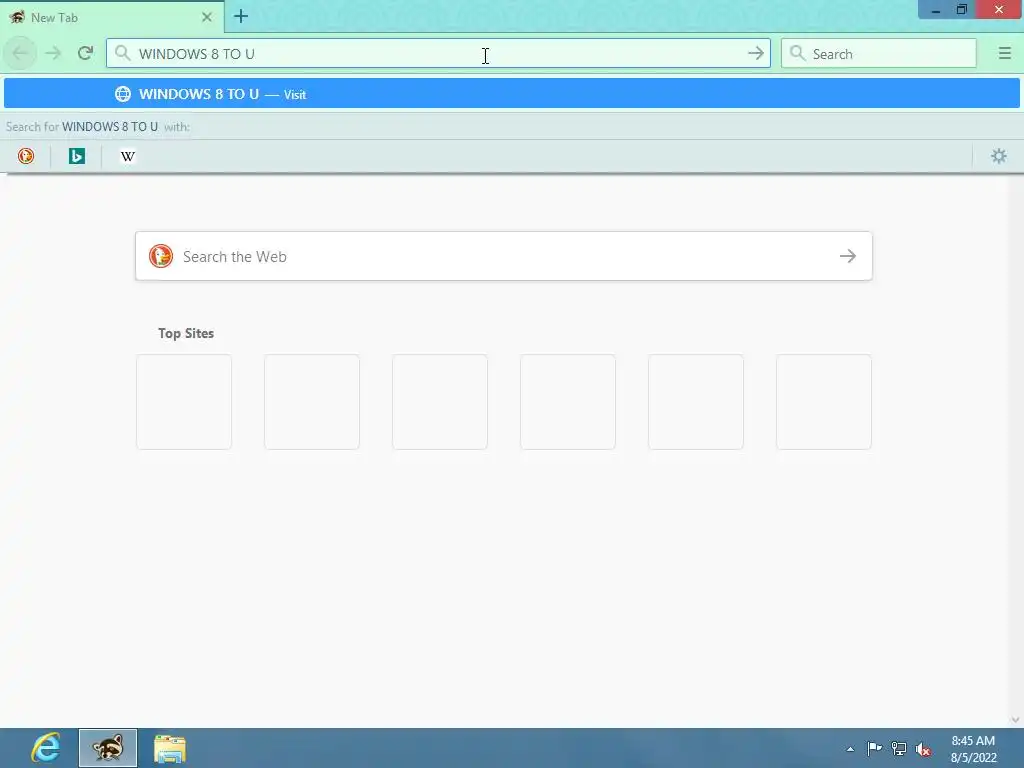
Task: Select the New Tab tab
Action: (x=112, y=18)
